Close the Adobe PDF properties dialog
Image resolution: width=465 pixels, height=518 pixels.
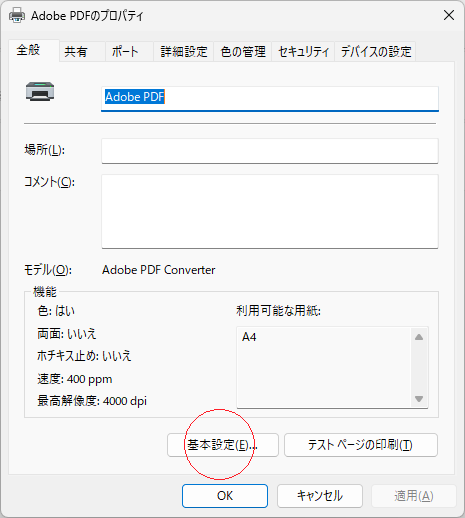[x=449, y=15]
